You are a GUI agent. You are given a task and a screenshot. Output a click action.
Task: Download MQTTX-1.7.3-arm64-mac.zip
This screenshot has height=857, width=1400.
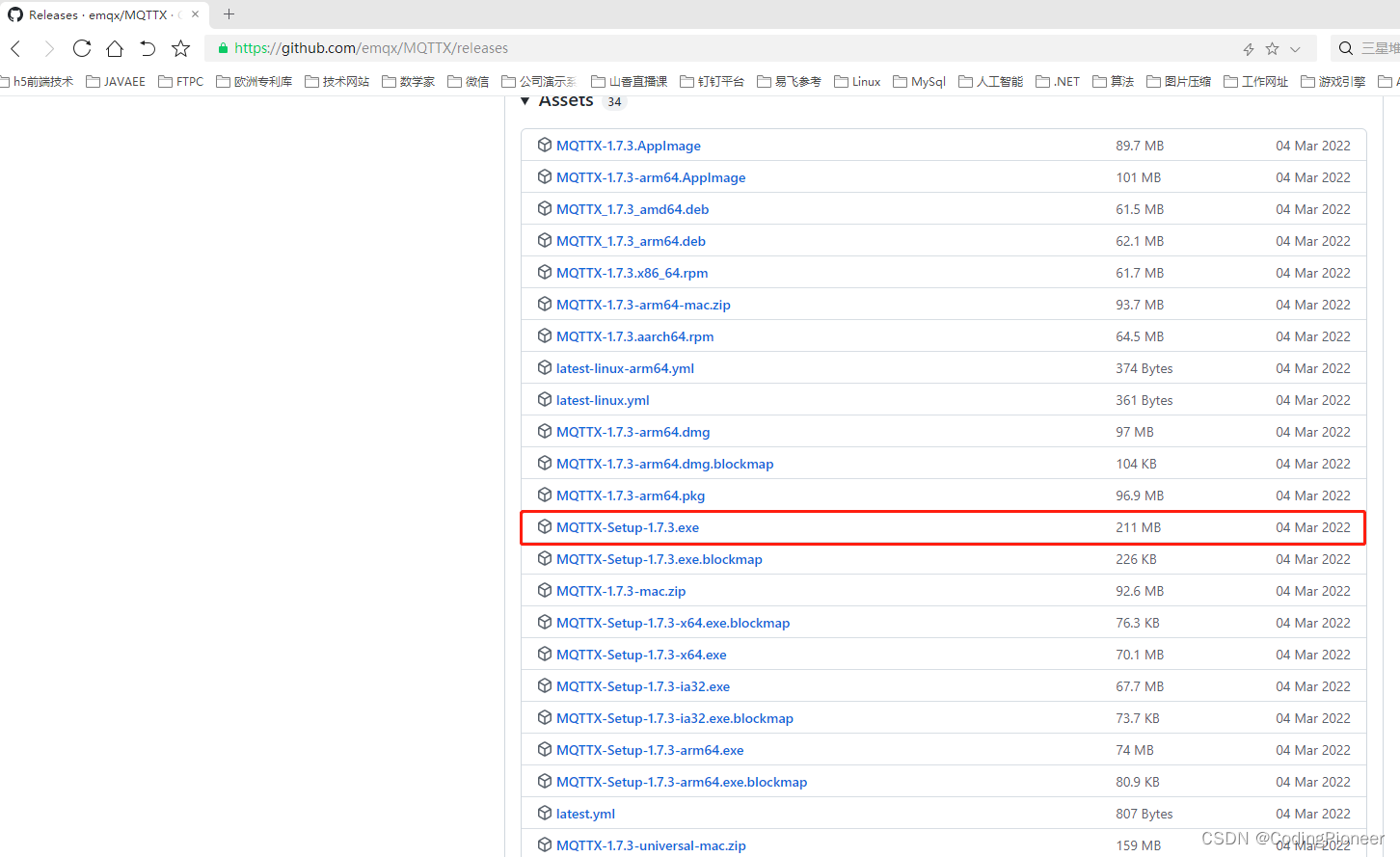coord(643,305)
